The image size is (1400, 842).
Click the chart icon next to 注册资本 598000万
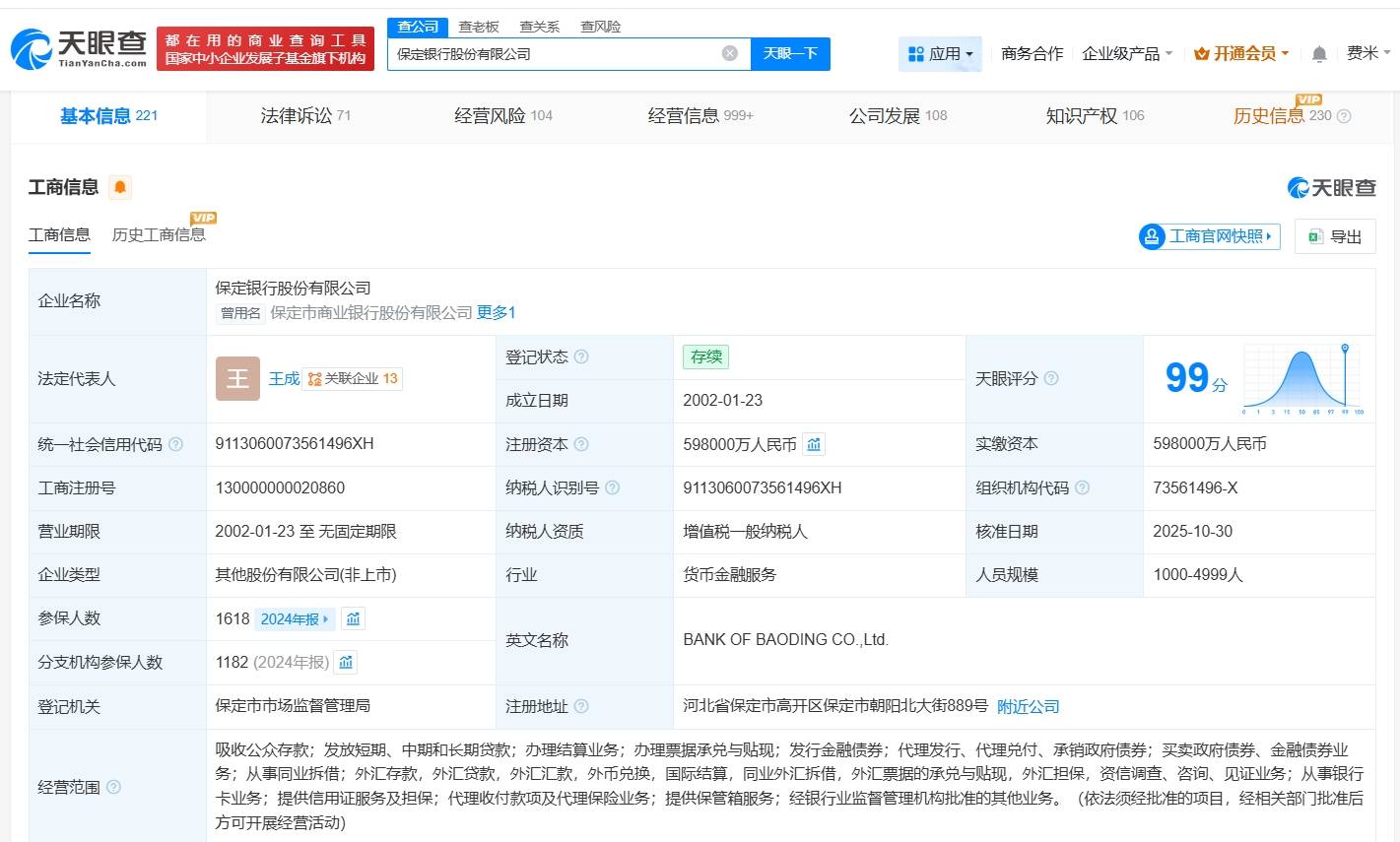coord(813,444)
